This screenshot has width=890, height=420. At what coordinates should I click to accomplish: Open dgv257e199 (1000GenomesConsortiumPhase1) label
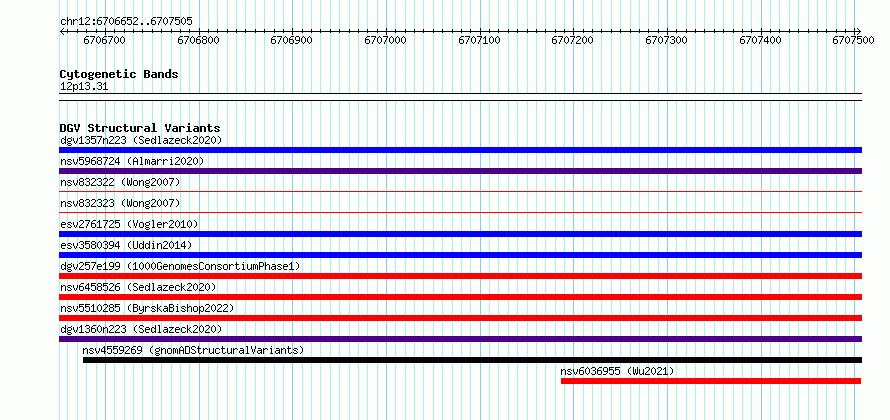point(180,266)
